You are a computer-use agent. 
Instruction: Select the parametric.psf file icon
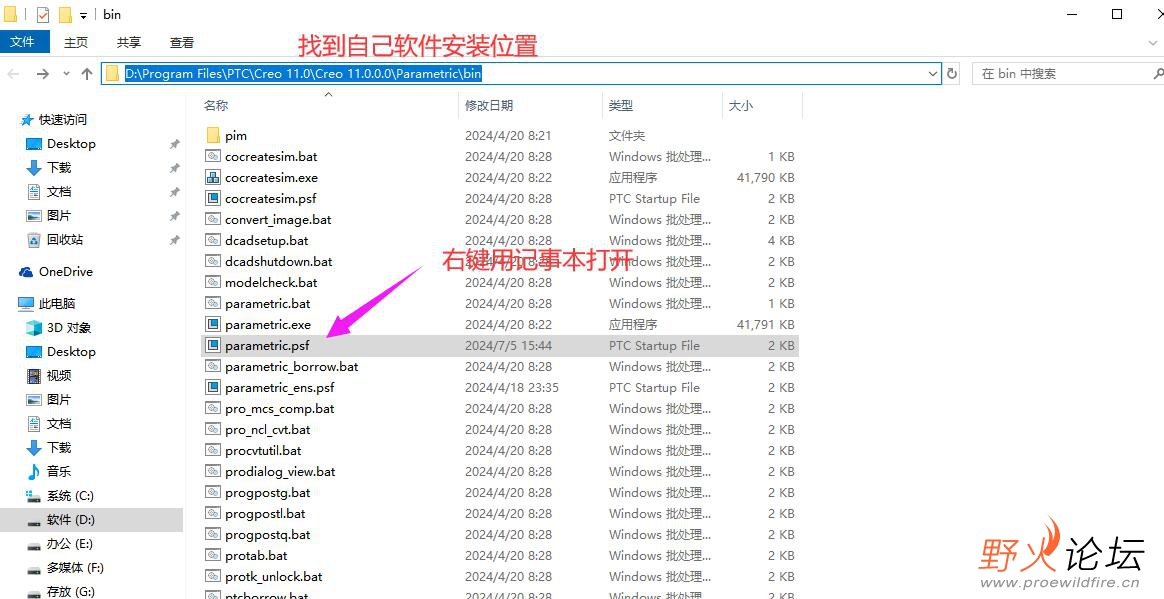(213, 345)
